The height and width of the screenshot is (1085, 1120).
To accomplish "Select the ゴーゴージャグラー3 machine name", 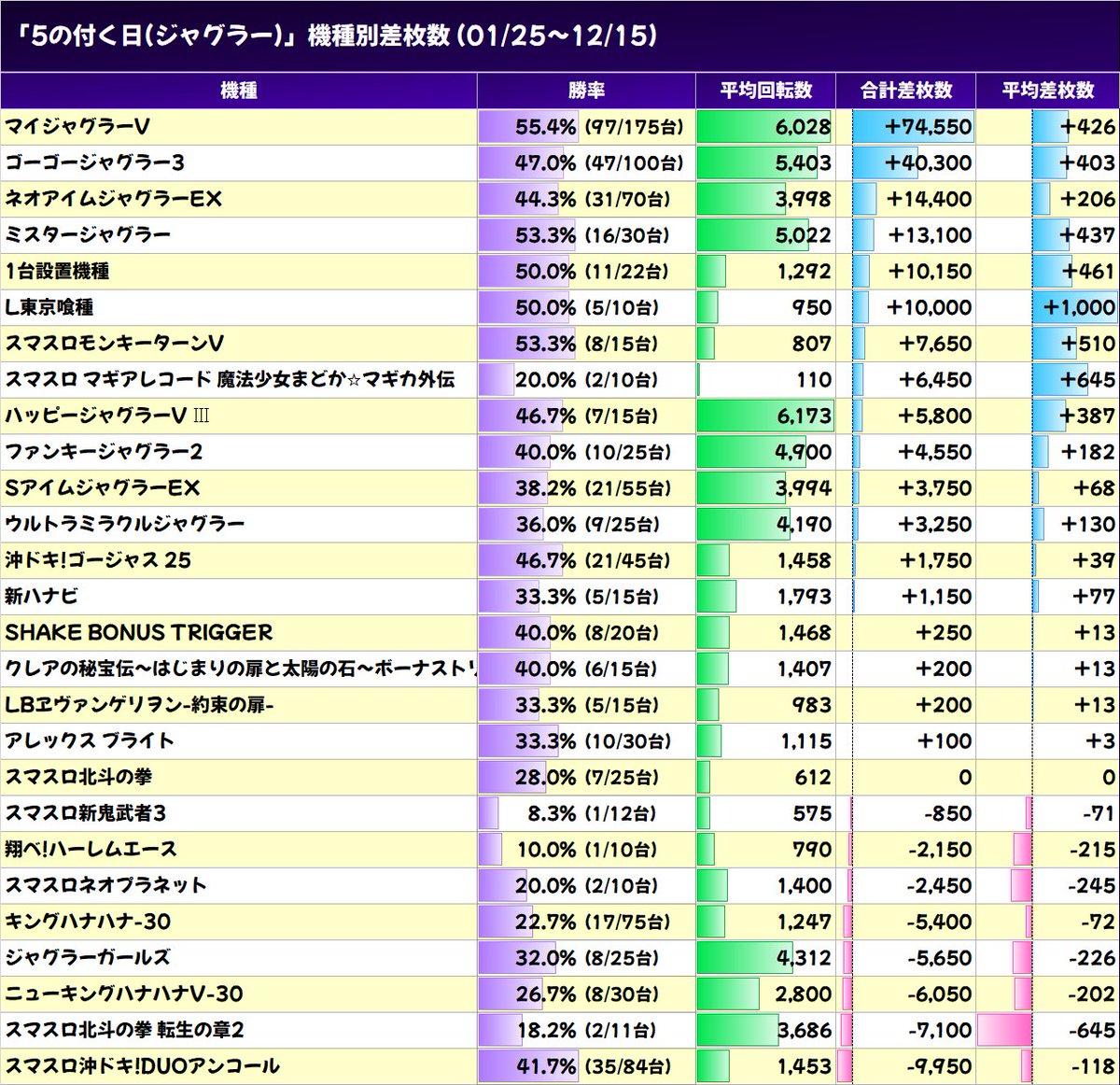I will pos(95,162).
